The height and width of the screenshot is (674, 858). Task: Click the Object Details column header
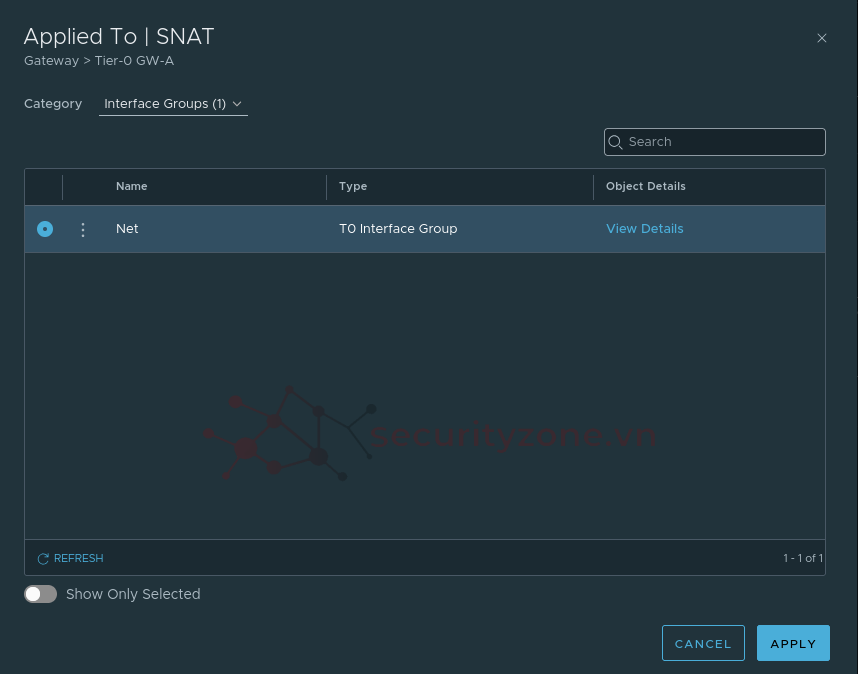646,187
